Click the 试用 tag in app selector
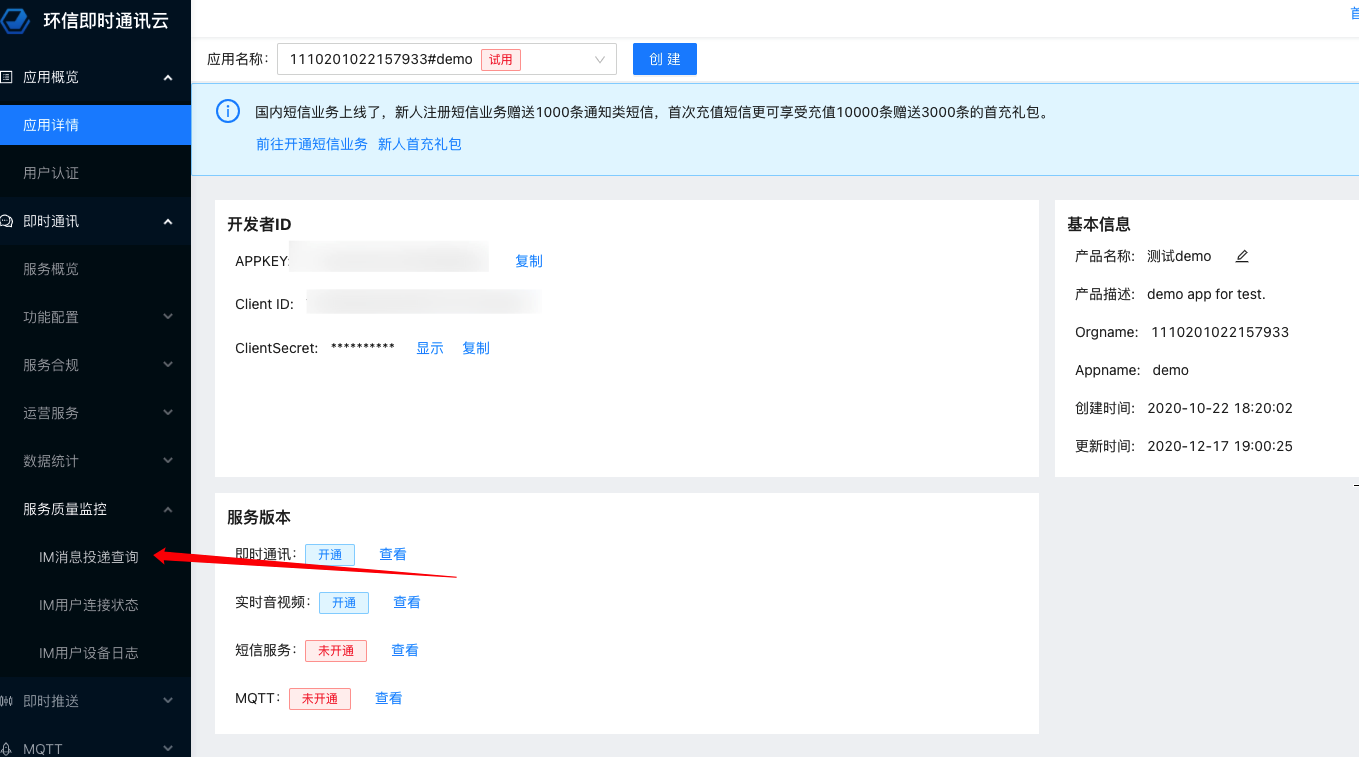Image resolution: width=1359 pixels, height=757 pixels. coord(501,59)
